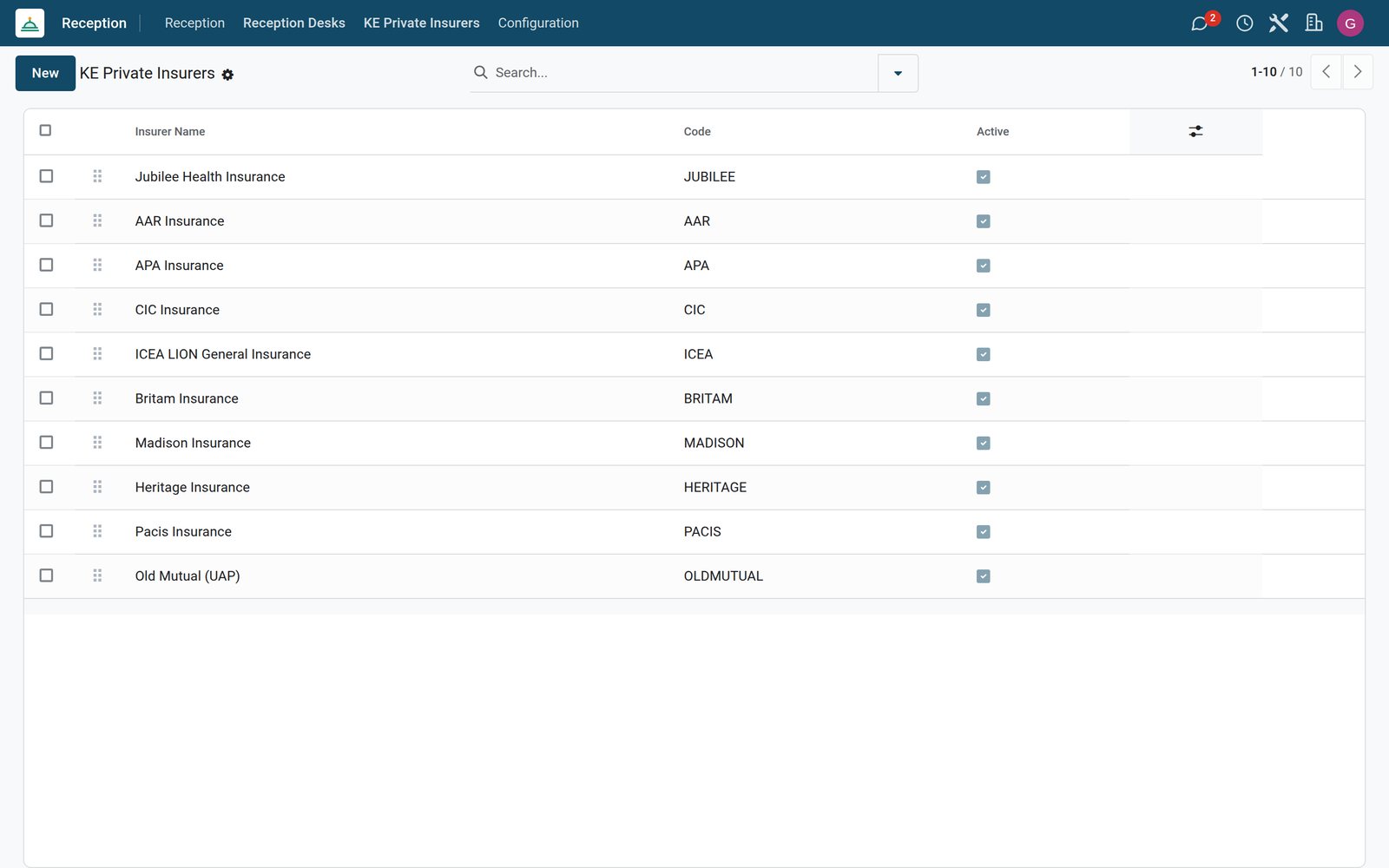The width and height of the screenshot is (1389, 868).
Task: Open the Reception app home logo
Action: [x=30, y=23]
